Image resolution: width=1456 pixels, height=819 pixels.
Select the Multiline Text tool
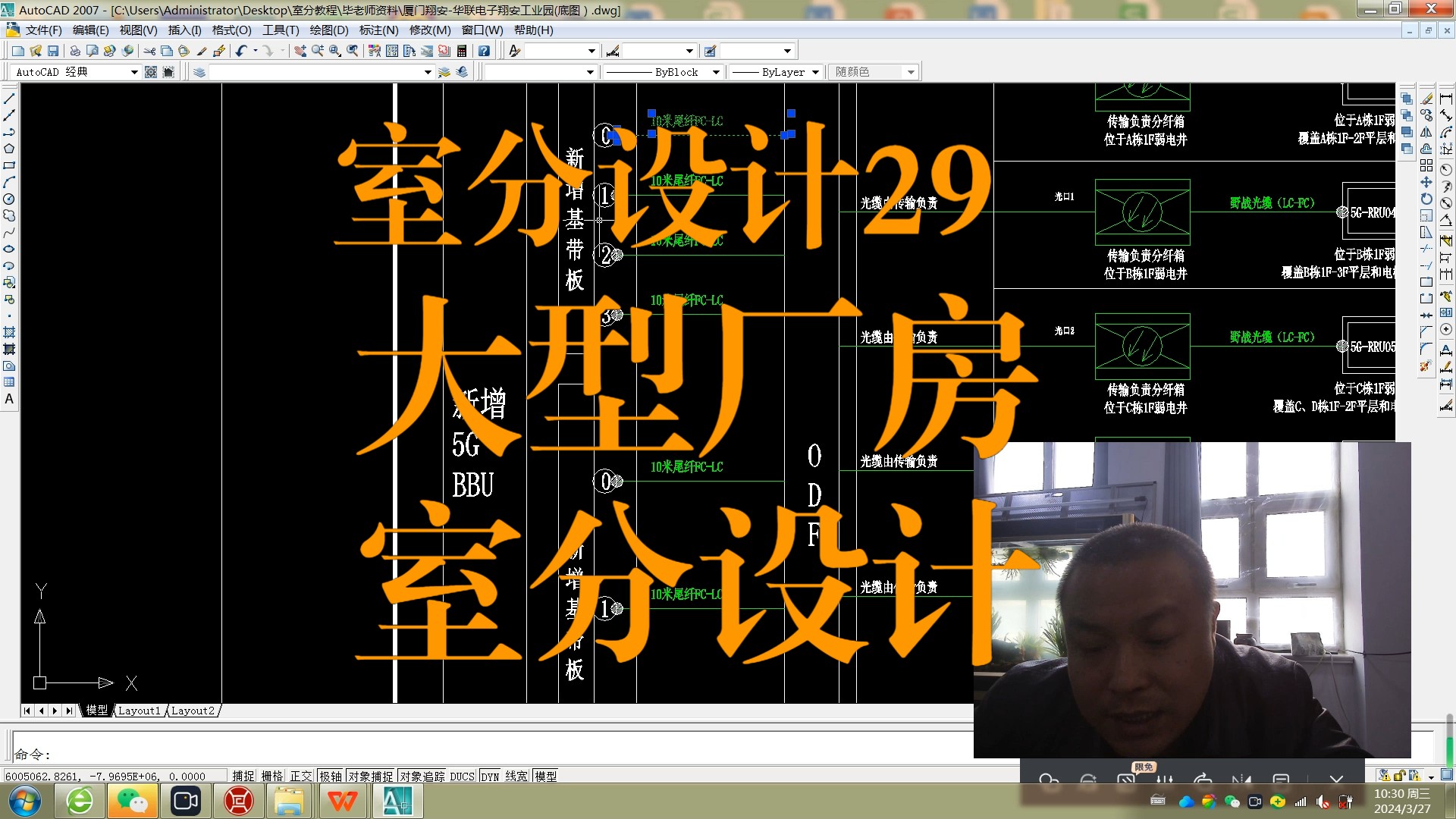(x=9, y=399)
